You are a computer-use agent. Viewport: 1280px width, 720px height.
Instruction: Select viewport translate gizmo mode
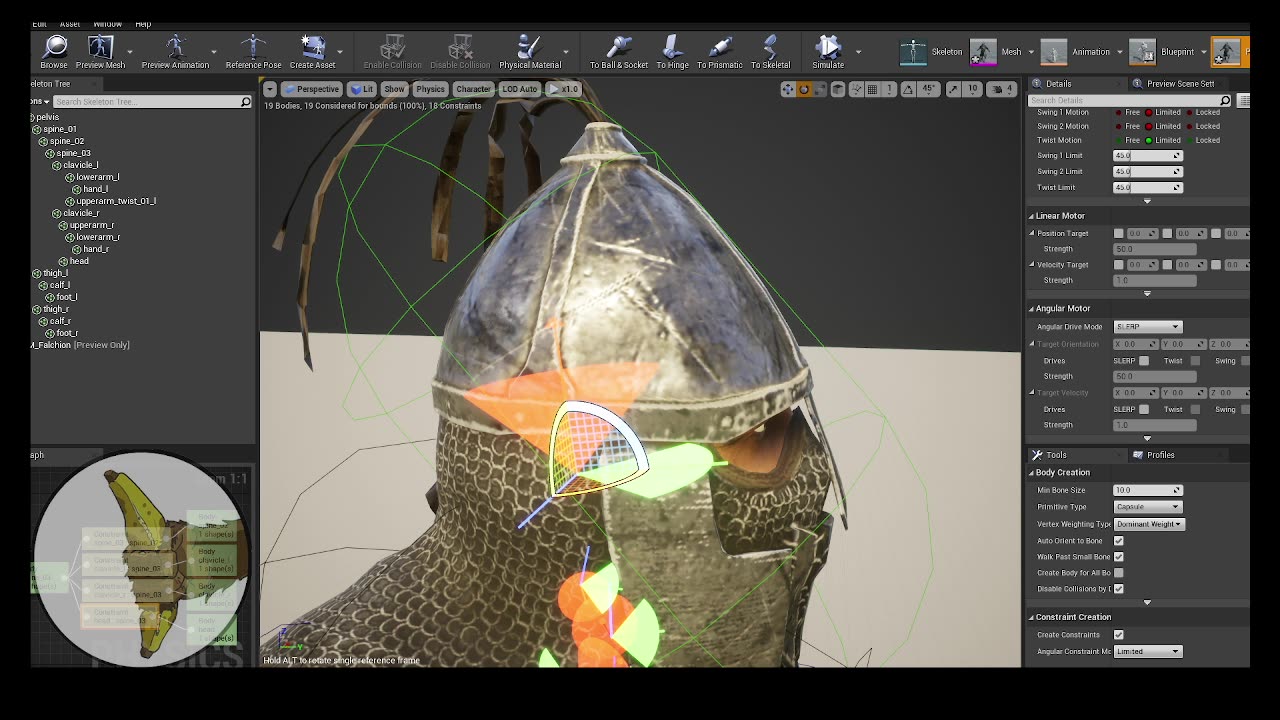coord(788,89)
